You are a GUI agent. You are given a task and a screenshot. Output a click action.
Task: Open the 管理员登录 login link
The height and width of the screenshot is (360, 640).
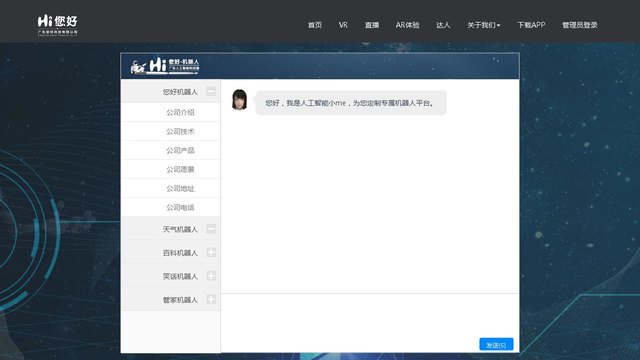[580, 25]
